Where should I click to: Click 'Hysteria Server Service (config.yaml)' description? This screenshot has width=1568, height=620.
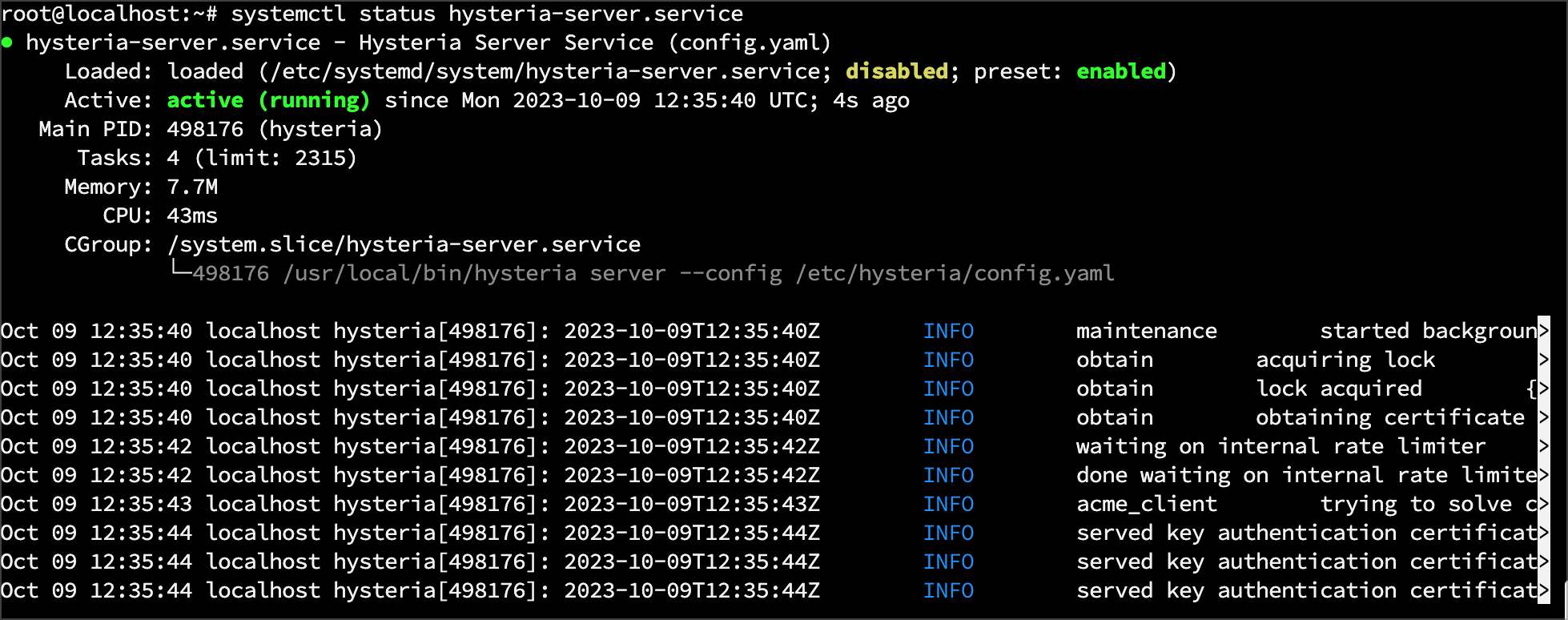click(595, 42)
